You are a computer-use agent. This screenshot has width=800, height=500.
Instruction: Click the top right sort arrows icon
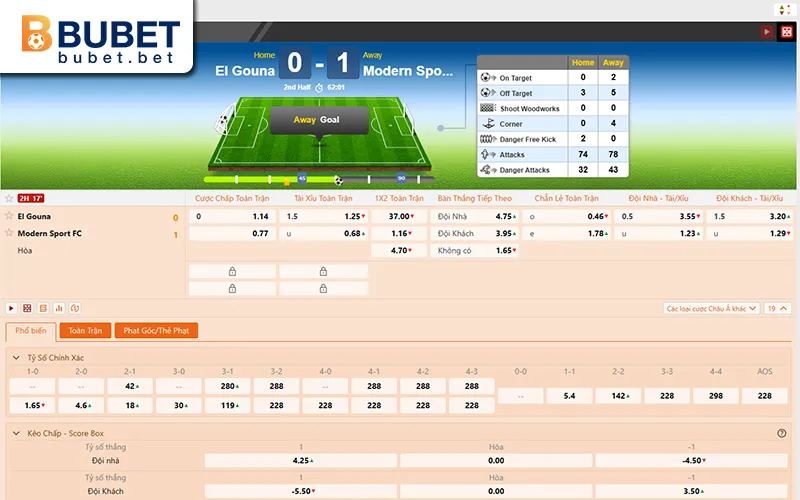pyautogui.click(x=785, y=10)
